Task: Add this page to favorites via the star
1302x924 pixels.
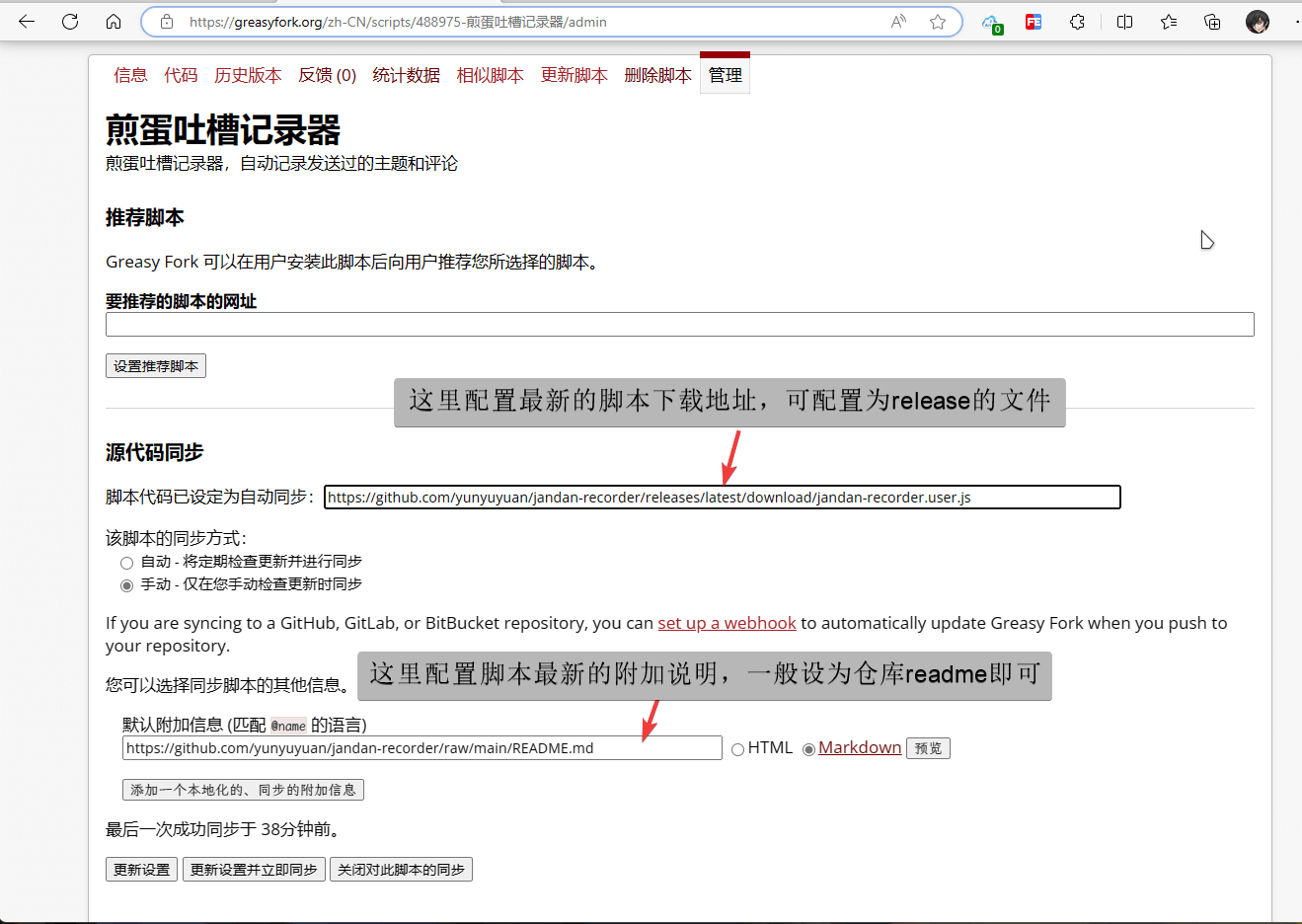Action: (936, 21)
